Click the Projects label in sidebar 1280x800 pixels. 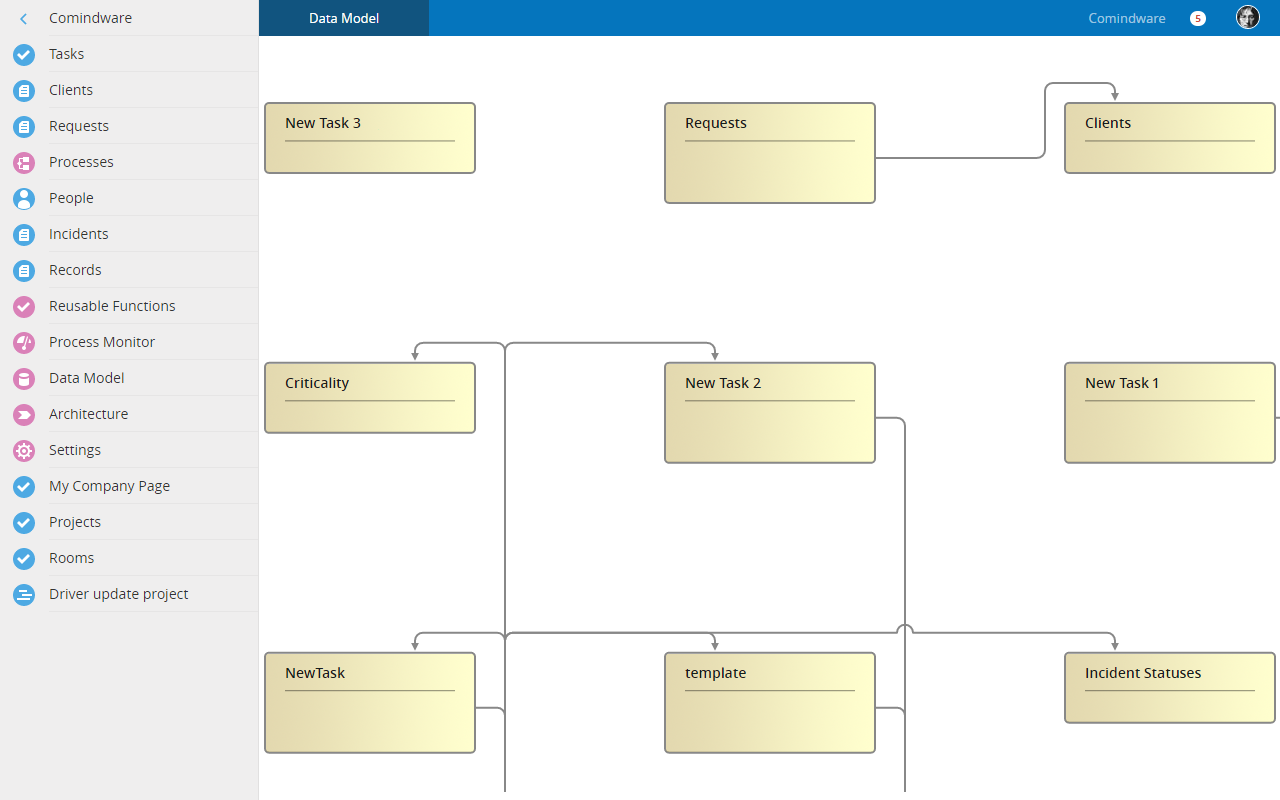click(x=75, y=522)
